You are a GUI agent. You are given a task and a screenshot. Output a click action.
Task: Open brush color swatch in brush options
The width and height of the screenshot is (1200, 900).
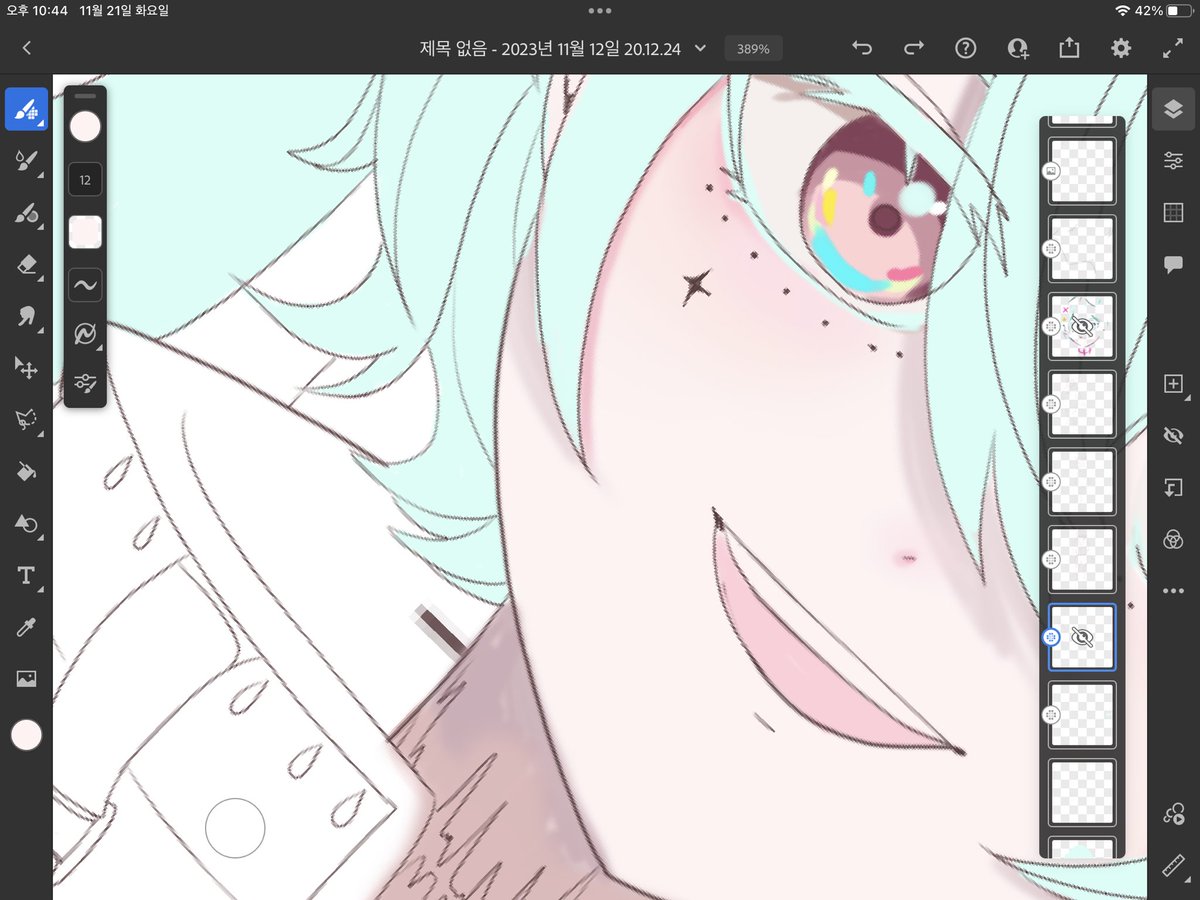coord(85,127)
